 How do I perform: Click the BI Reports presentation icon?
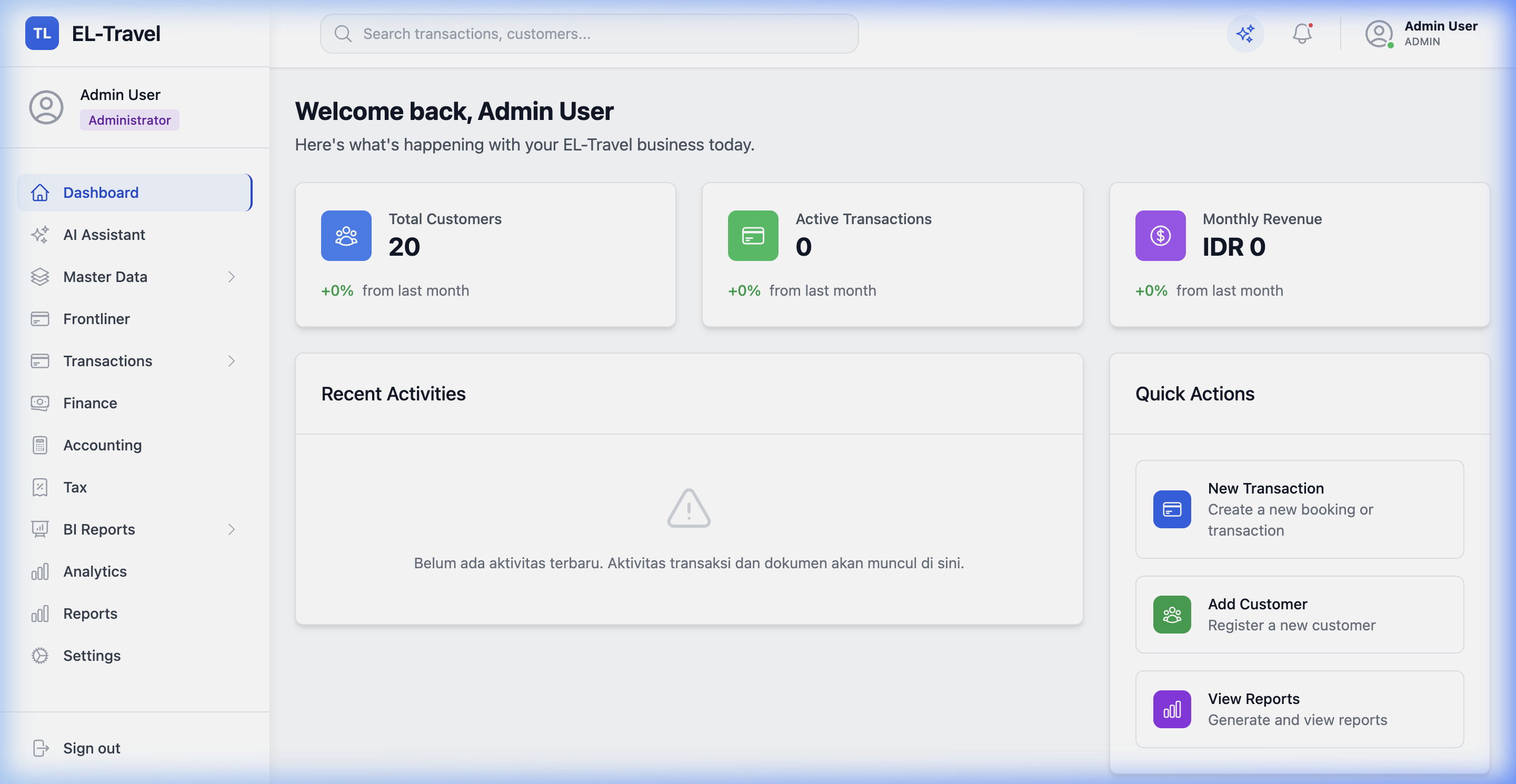[x=40, y=529]
